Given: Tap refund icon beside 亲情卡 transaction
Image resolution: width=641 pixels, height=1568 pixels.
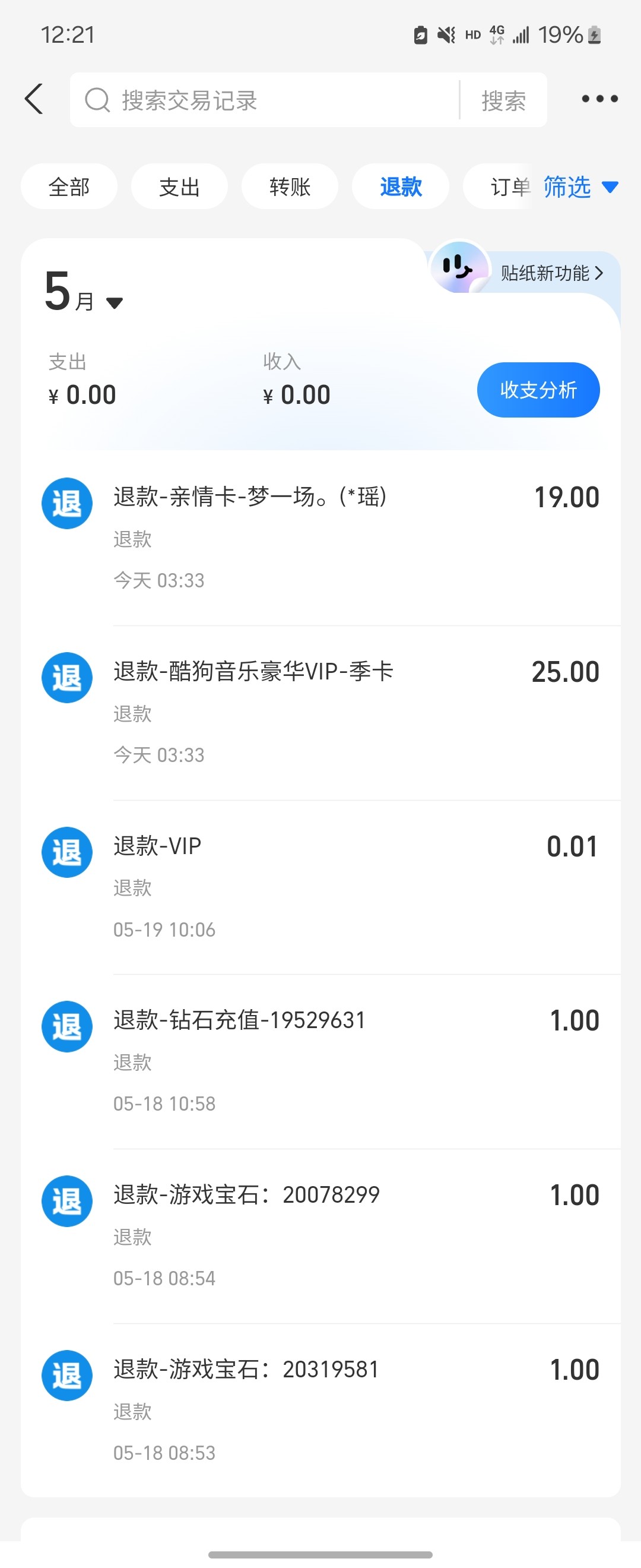Looking at the screenshot, I should (67, 504).
